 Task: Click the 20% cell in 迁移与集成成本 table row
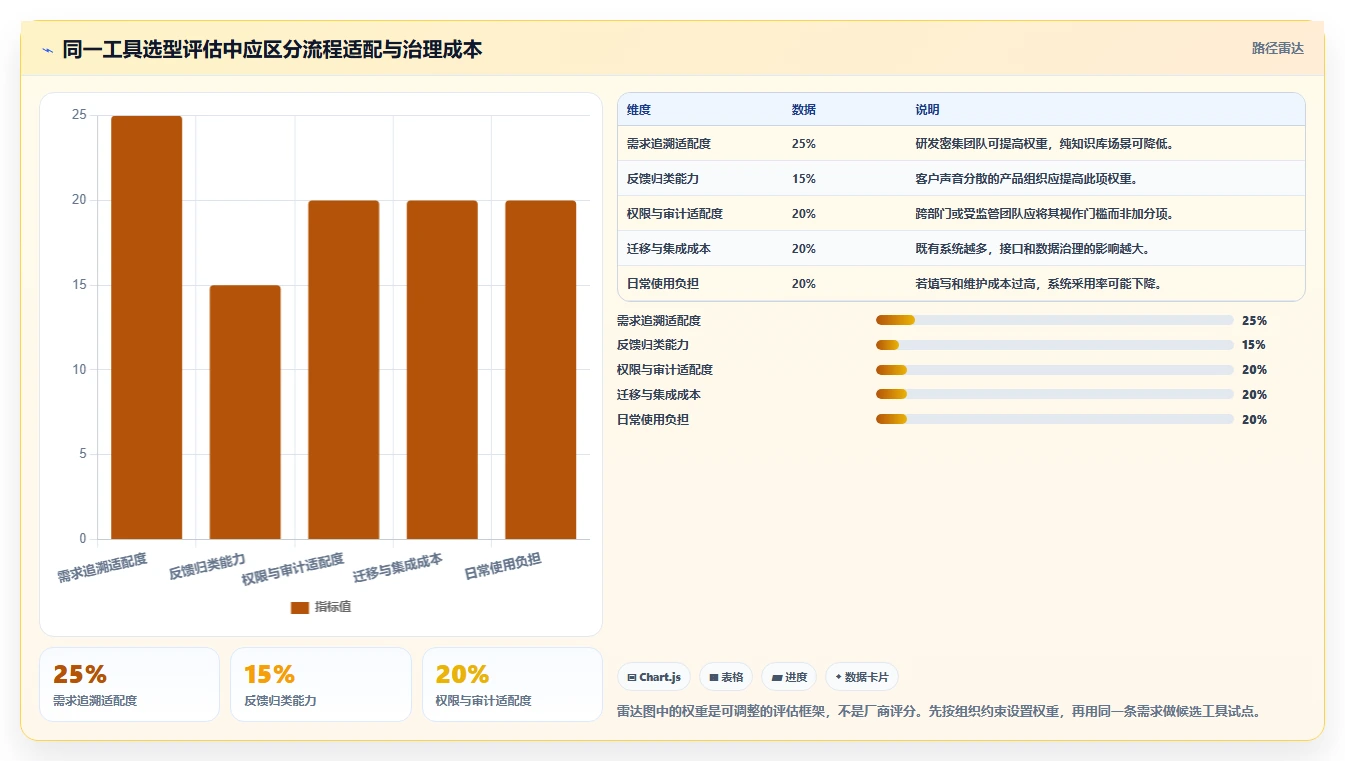point(804,249)
